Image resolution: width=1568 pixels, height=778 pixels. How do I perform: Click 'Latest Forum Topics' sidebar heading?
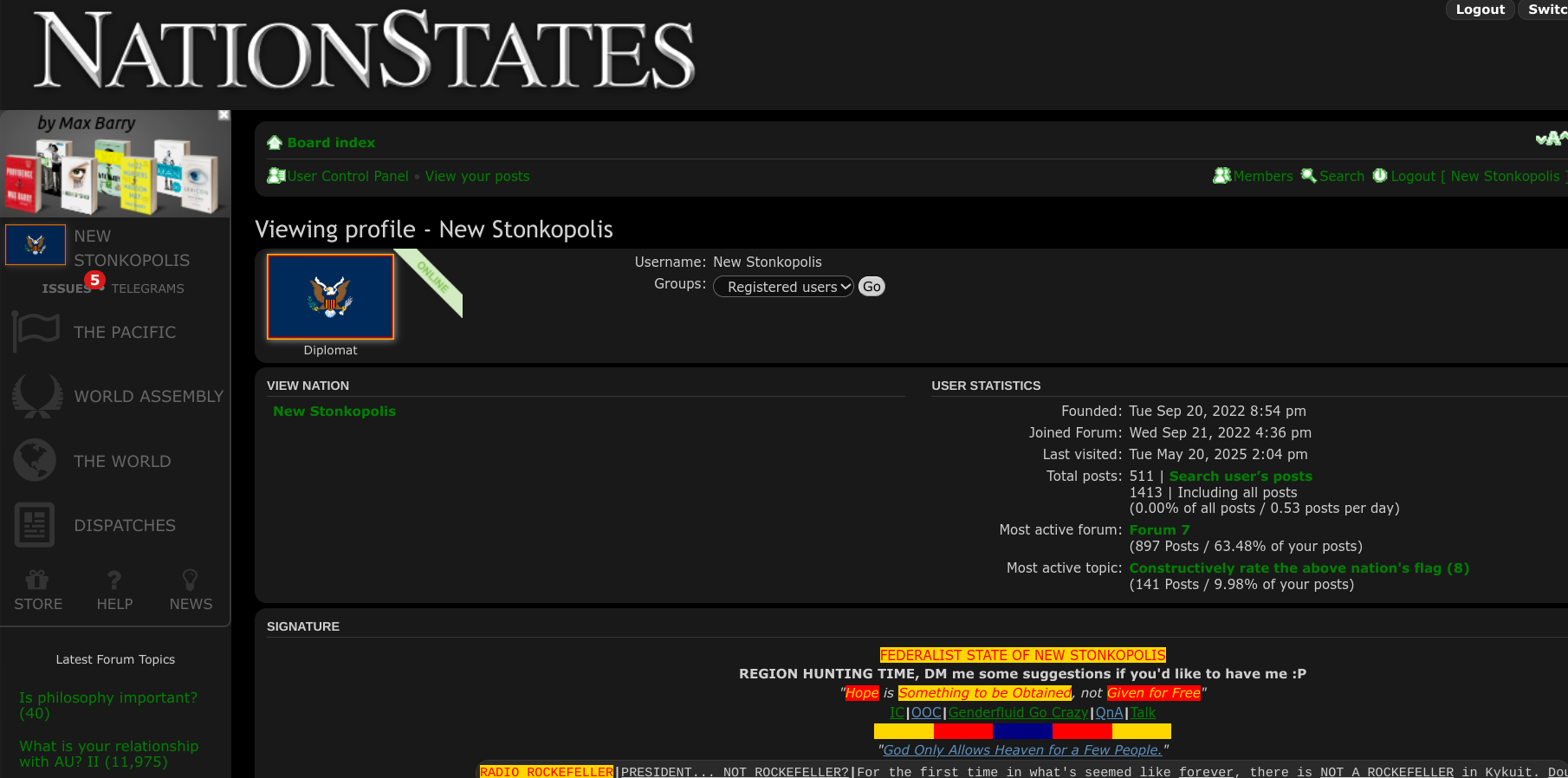tap(115, 659)
